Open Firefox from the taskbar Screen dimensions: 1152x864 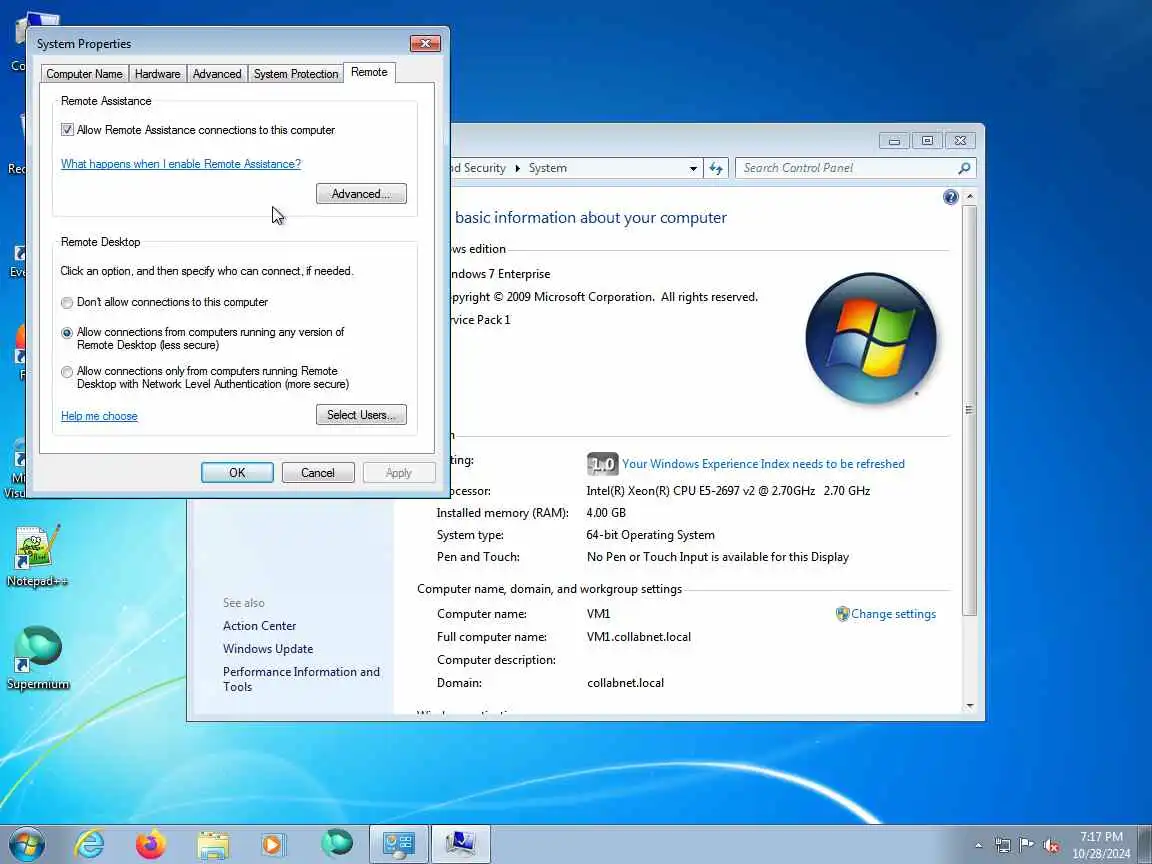pos(151,844)
